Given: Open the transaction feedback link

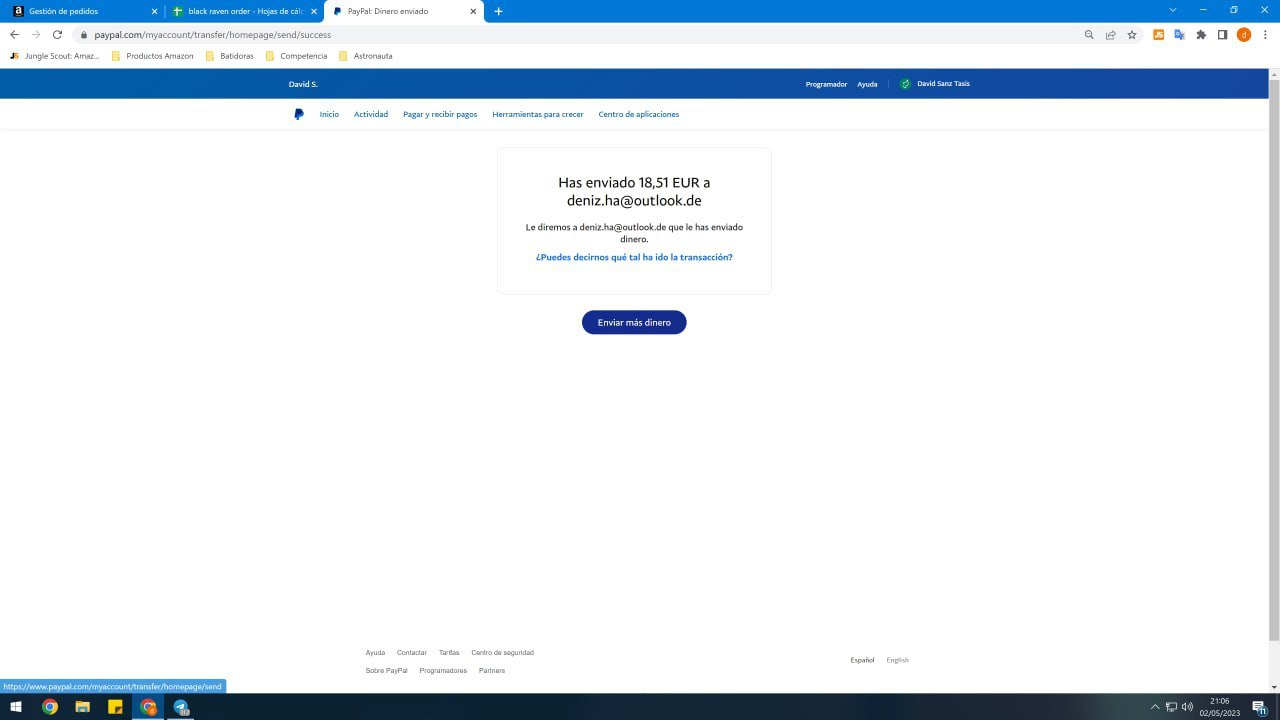Looking at the screenshot, I should click(x=634, y=257).
